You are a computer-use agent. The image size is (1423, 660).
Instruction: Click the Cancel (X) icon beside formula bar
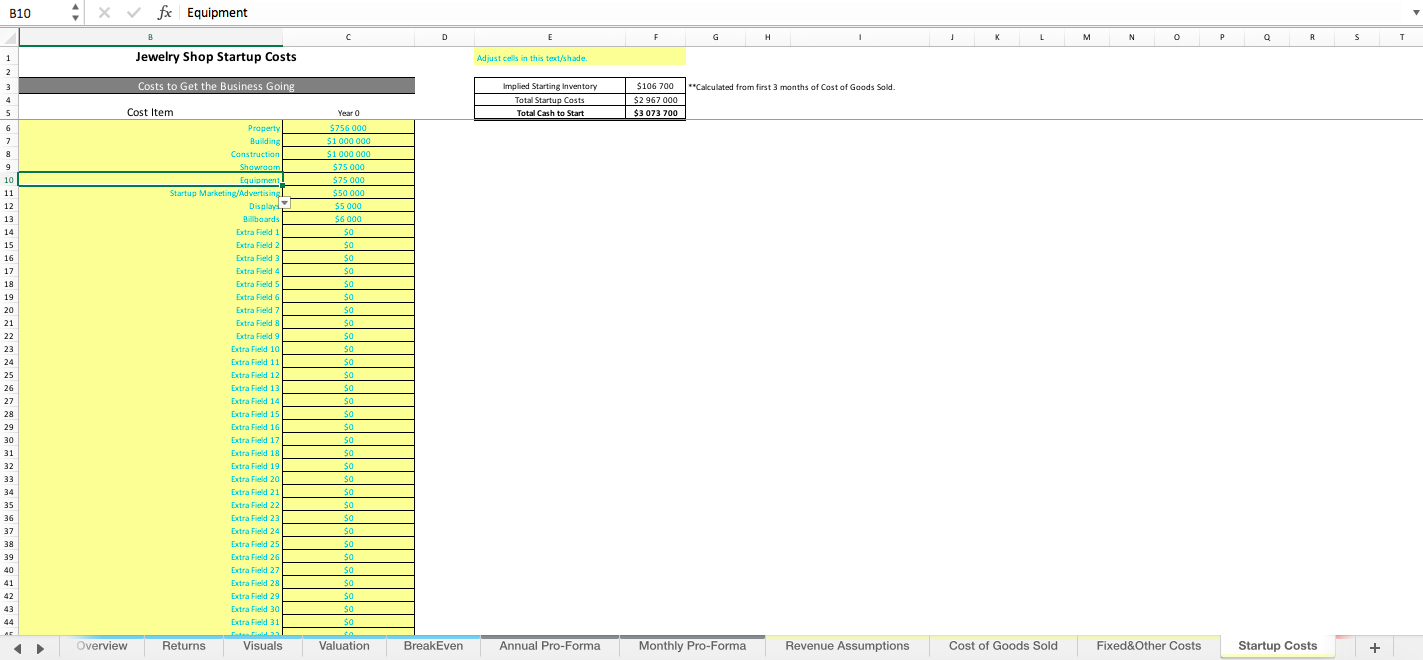tap(104, 12)
